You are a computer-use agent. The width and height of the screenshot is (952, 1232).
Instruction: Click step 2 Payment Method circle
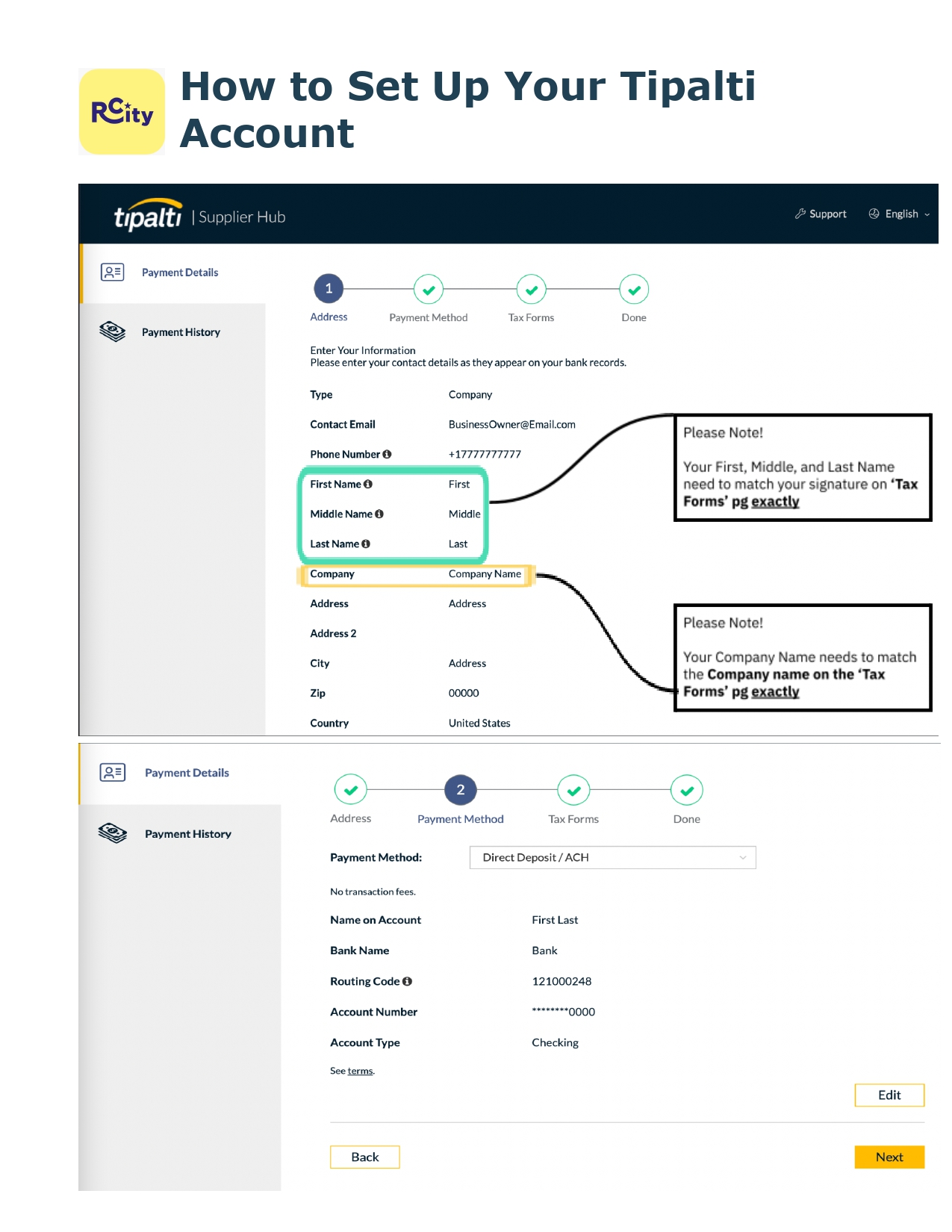(x=461, y=790)
